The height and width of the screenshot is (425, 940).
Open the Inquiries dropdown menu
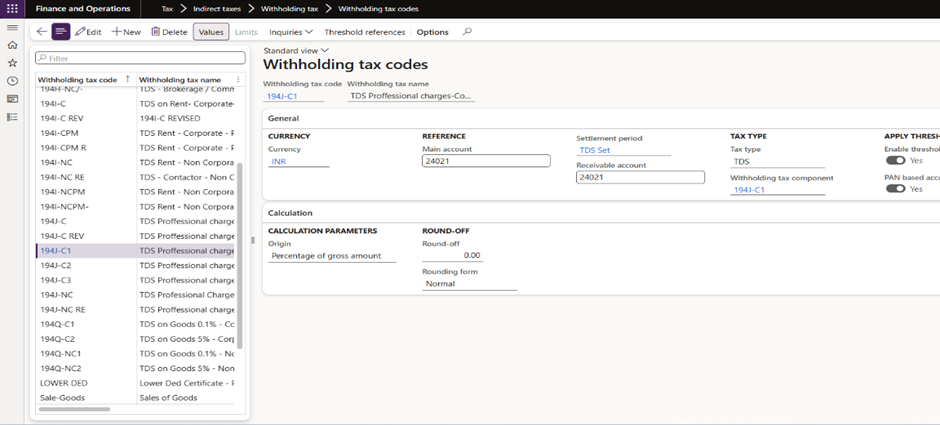[x=291, y=32]
